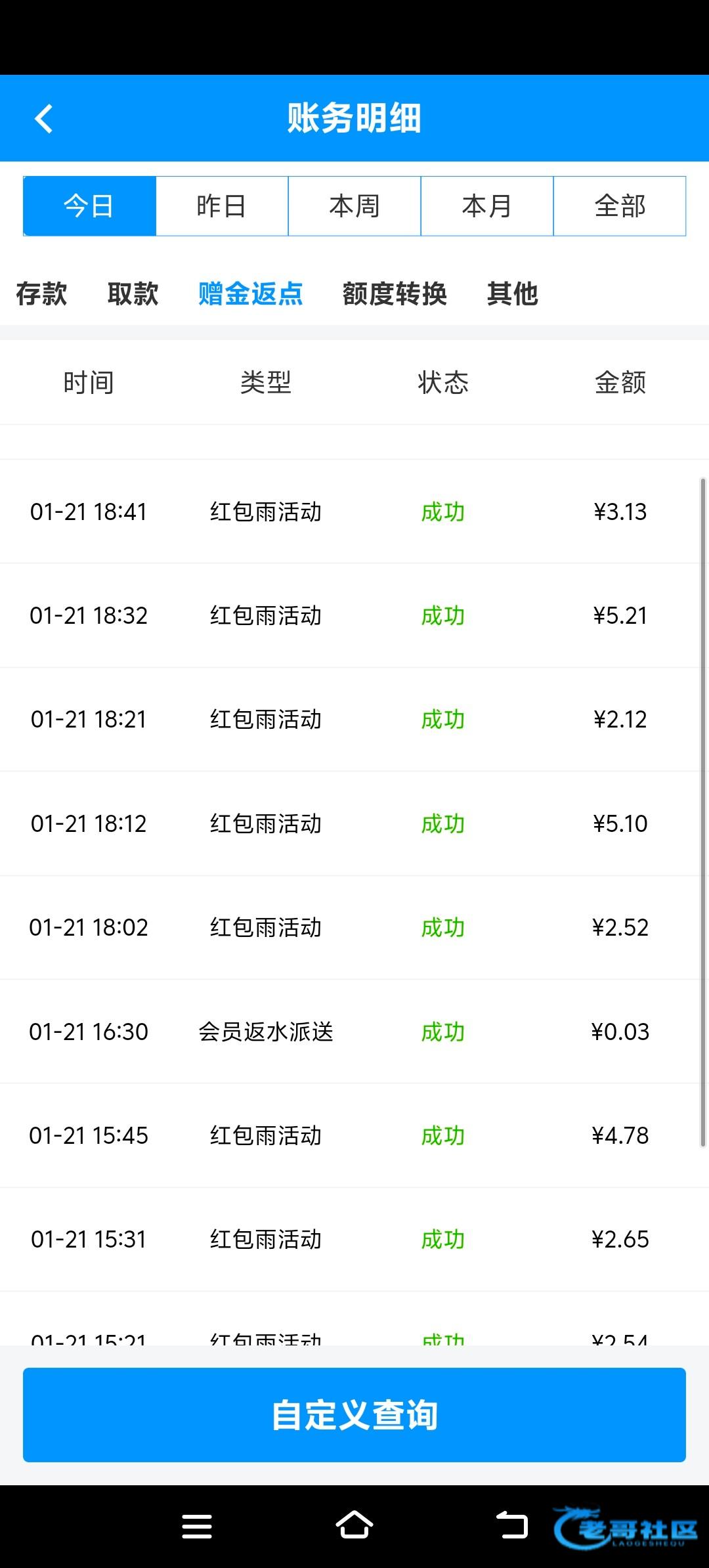Select the 今日 date filter
This screenshot has height=1568, width=709.
coord(89,206)
